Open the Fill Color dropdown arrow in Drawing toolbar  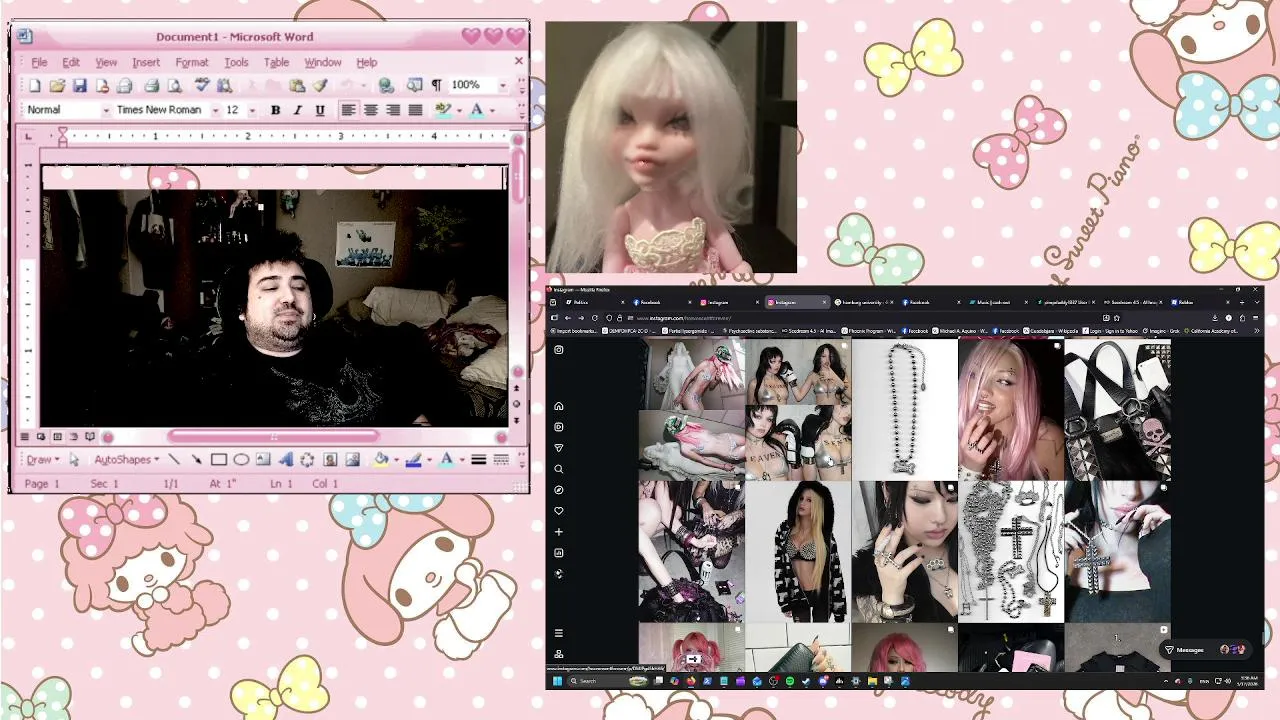click(395, 460)
